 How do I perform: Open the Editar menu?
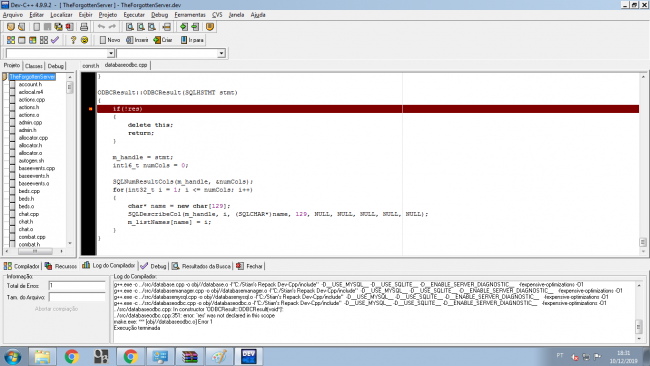coord(36,15)
